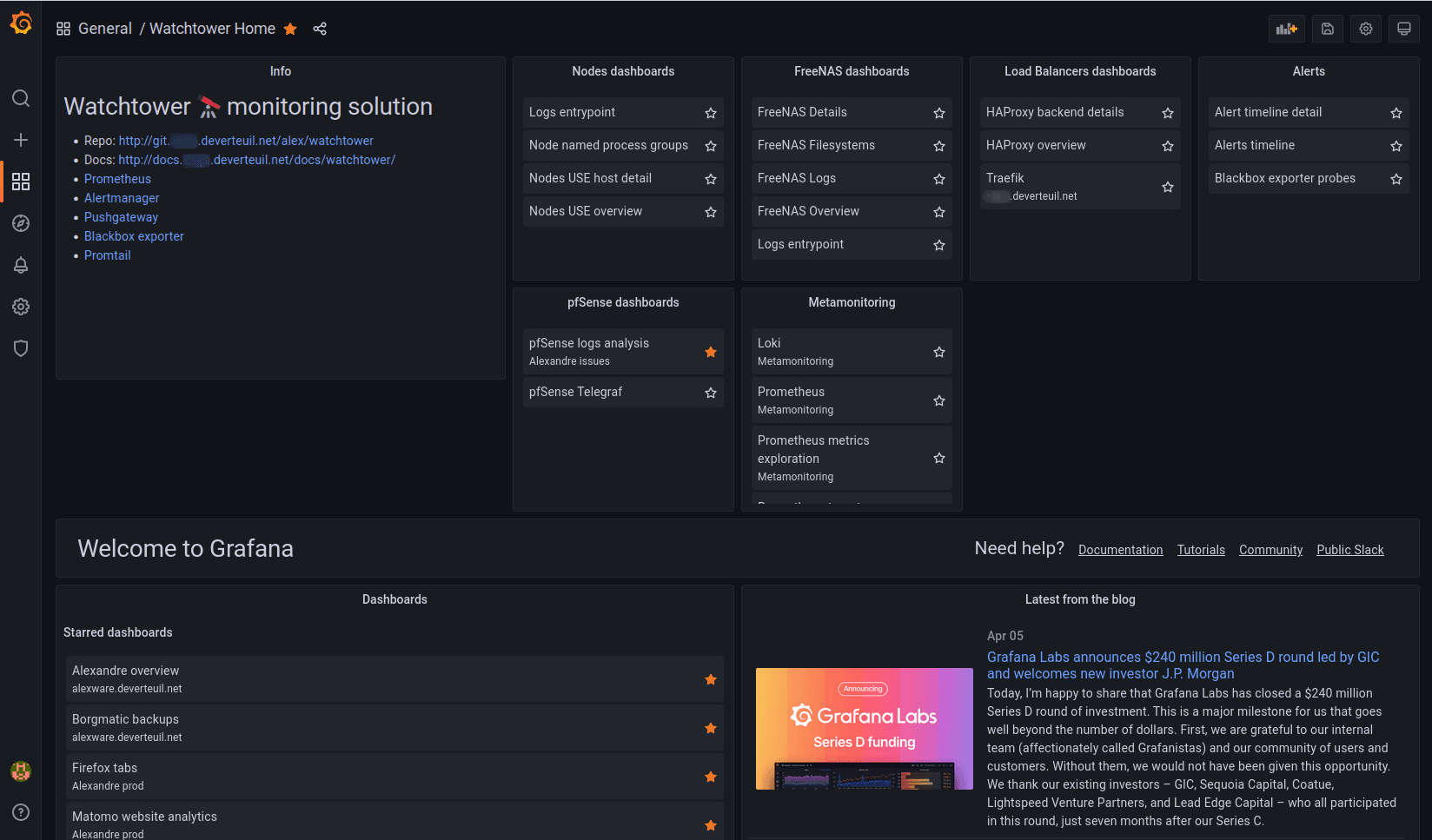Open the Create plus icon in sidebar

pos(21,139)
